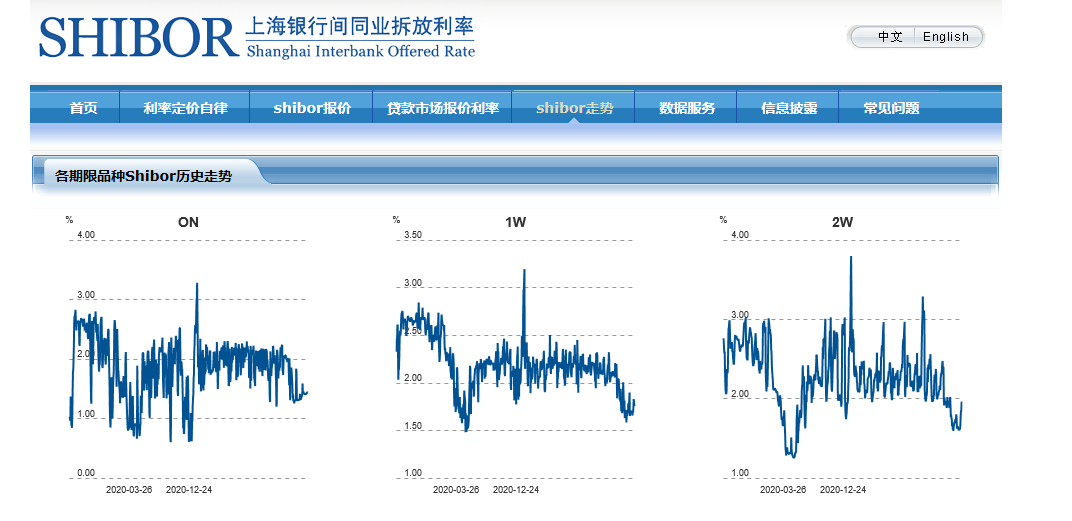Click 2020-03-26 date under 1W chart
The height and width of the screenshot is (521, 1072).
pyautogui.click(x=456, y=490)
